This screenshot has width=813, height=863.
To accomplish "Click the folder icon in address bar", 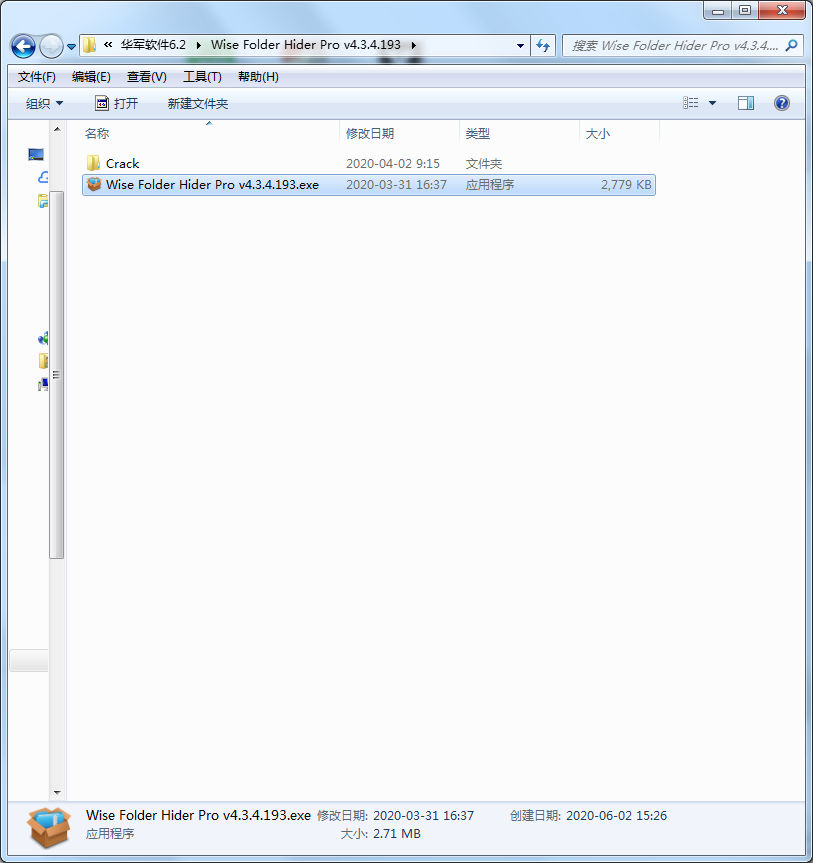I will [x=90, y=45].
